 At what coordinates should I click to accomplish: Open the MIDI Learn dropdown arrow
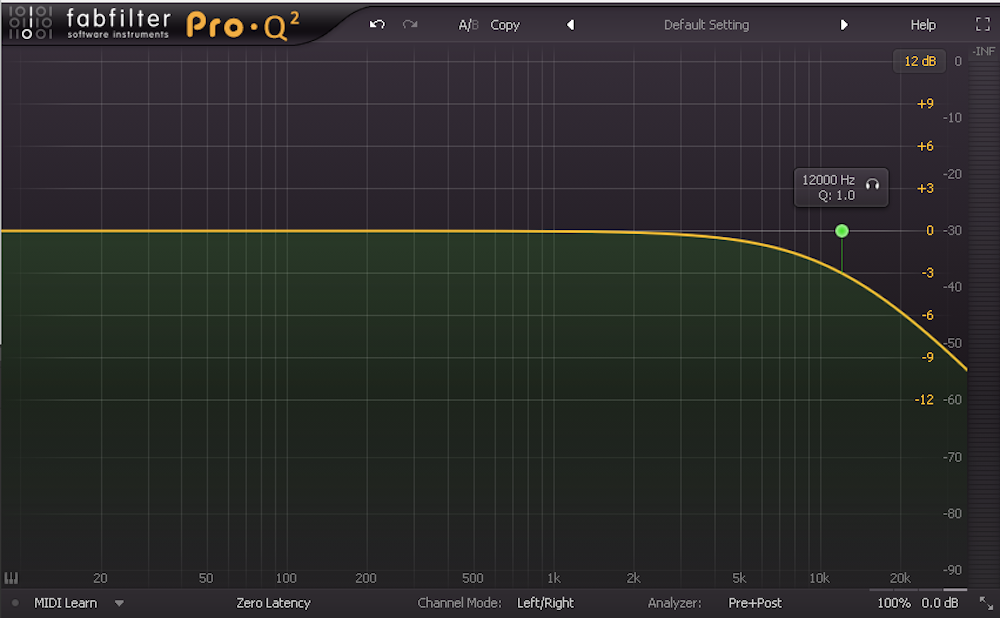click(x=119, y=603)
